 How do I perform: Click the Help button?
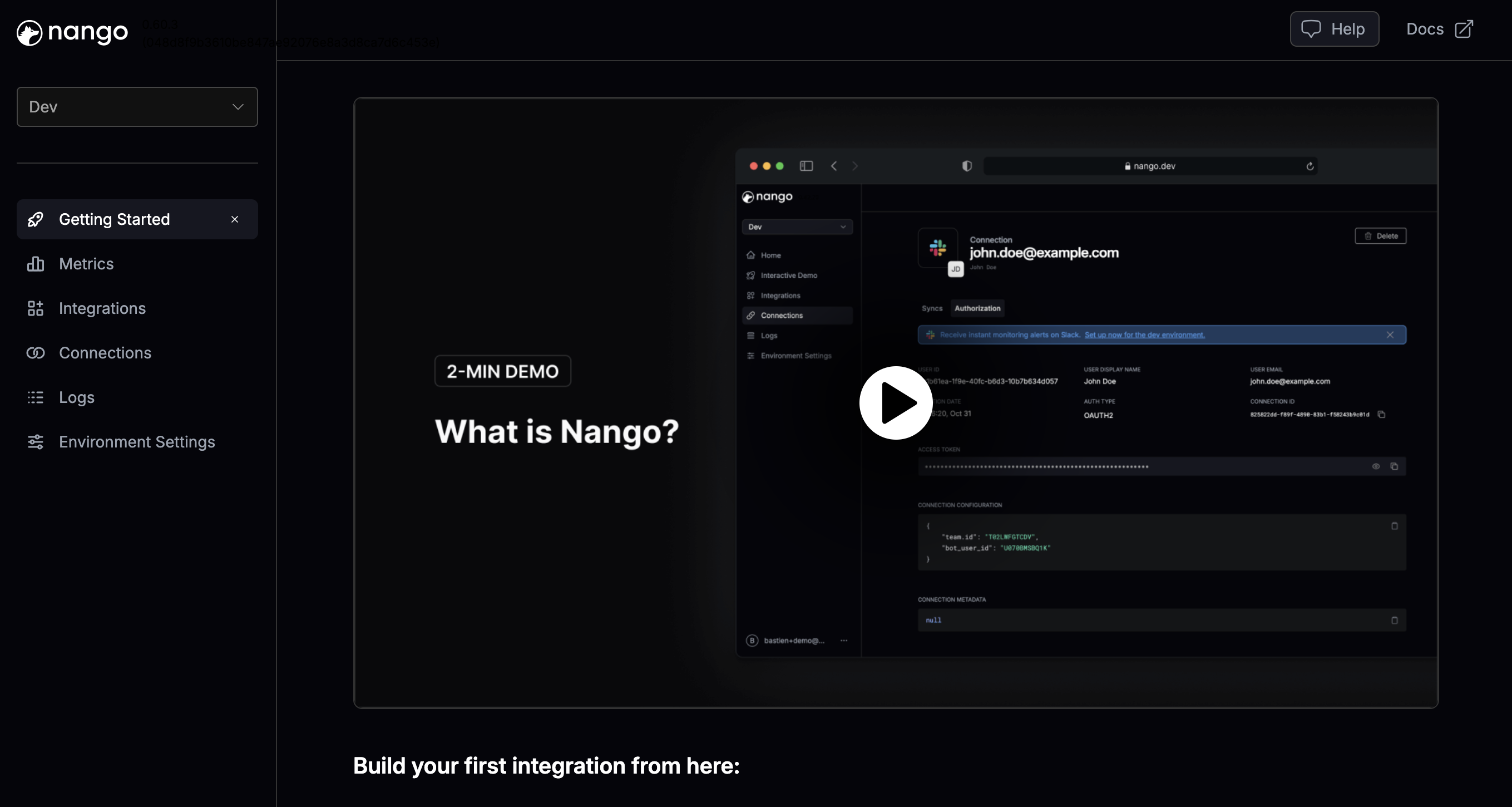[x=1335, y=28]
